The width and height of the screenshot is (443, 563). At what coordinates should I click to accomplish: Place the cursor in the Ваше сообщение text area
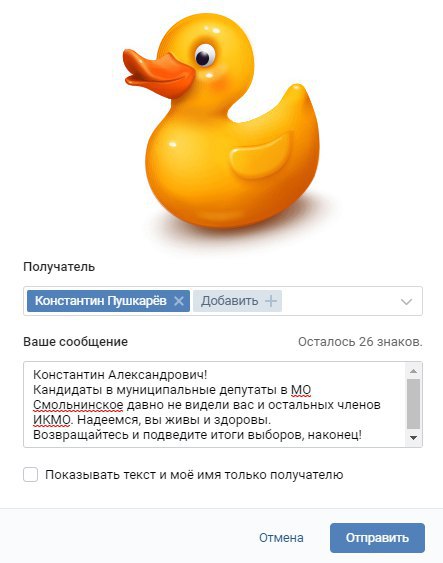coord(214,404)
